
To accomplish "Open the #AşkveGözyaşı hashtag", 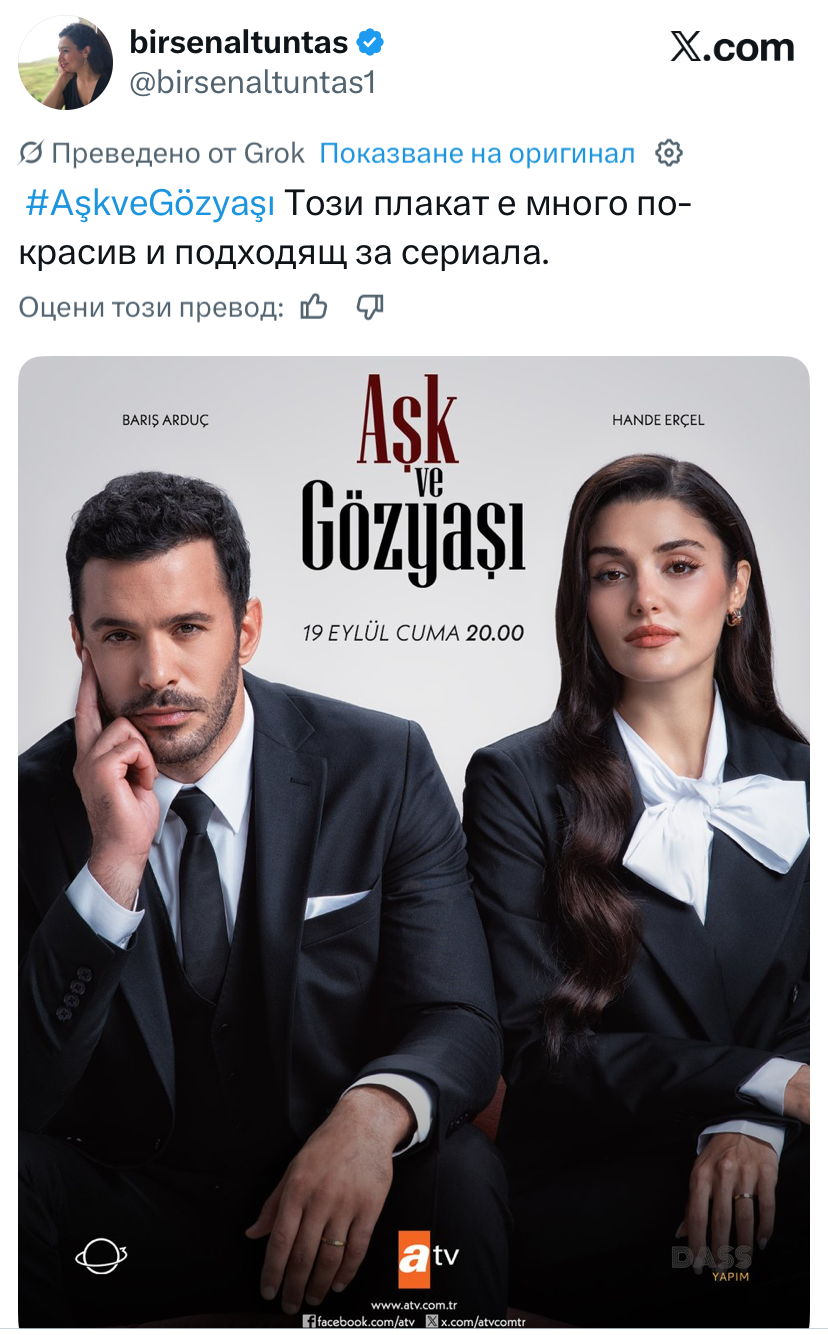I will 150,204.
